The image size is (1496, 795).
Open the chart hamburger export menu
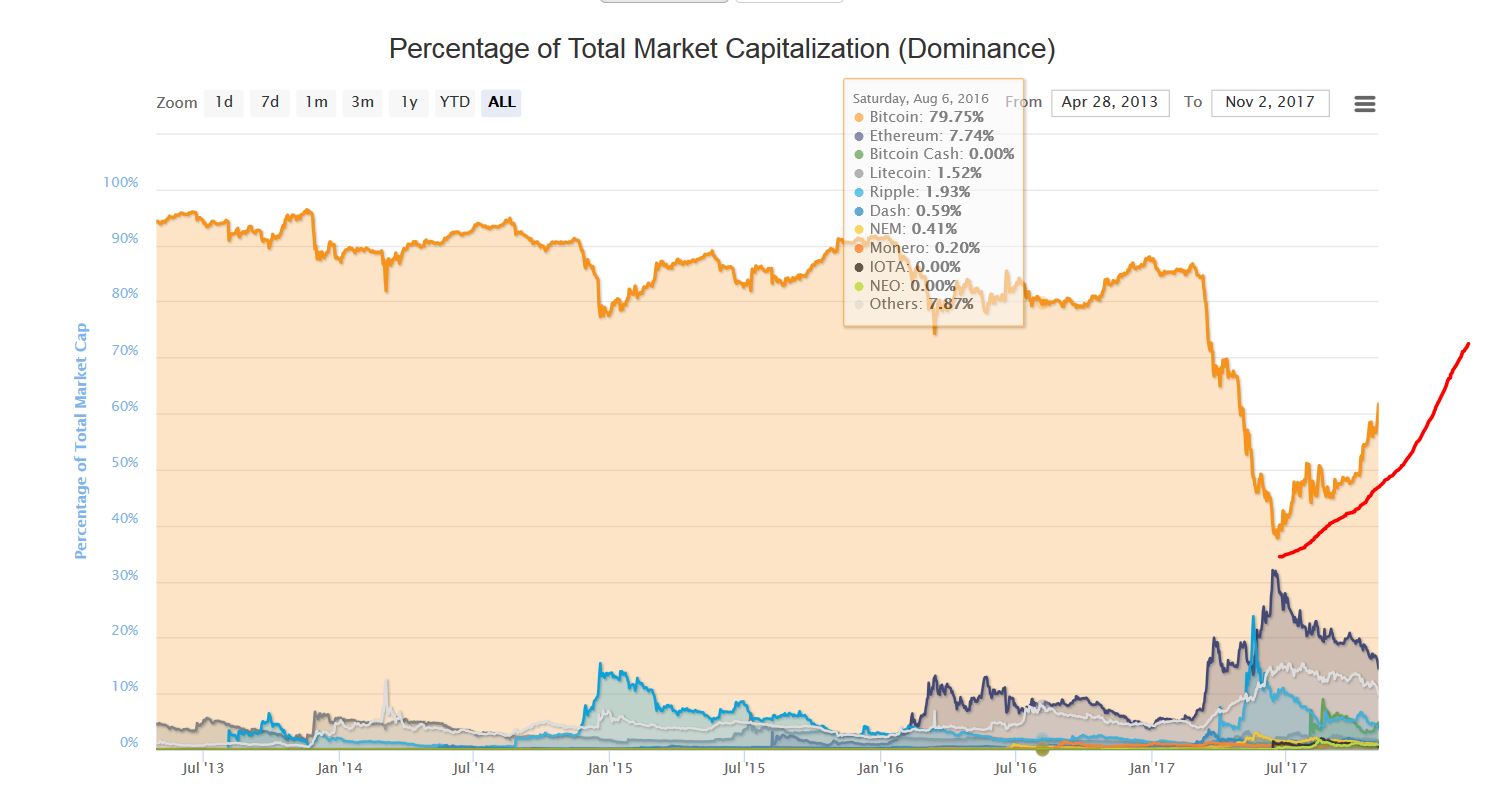[1364, 103]
